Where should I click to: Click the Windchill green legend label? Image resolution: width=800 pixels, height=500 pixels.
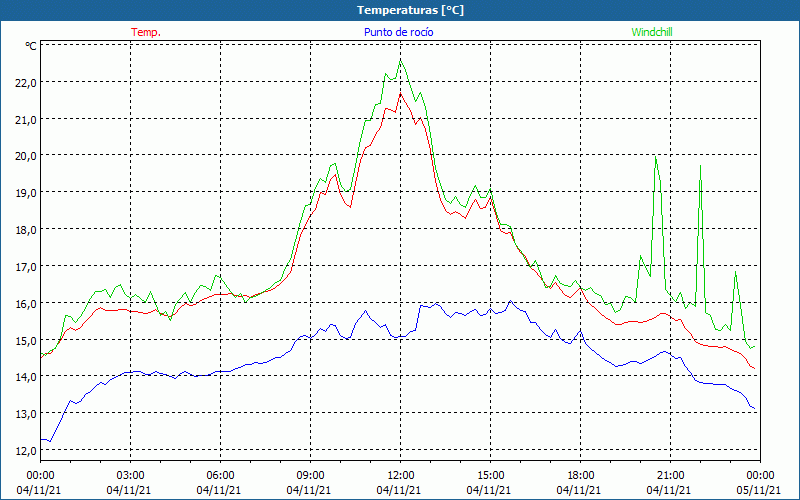click(x=652, y=32)
